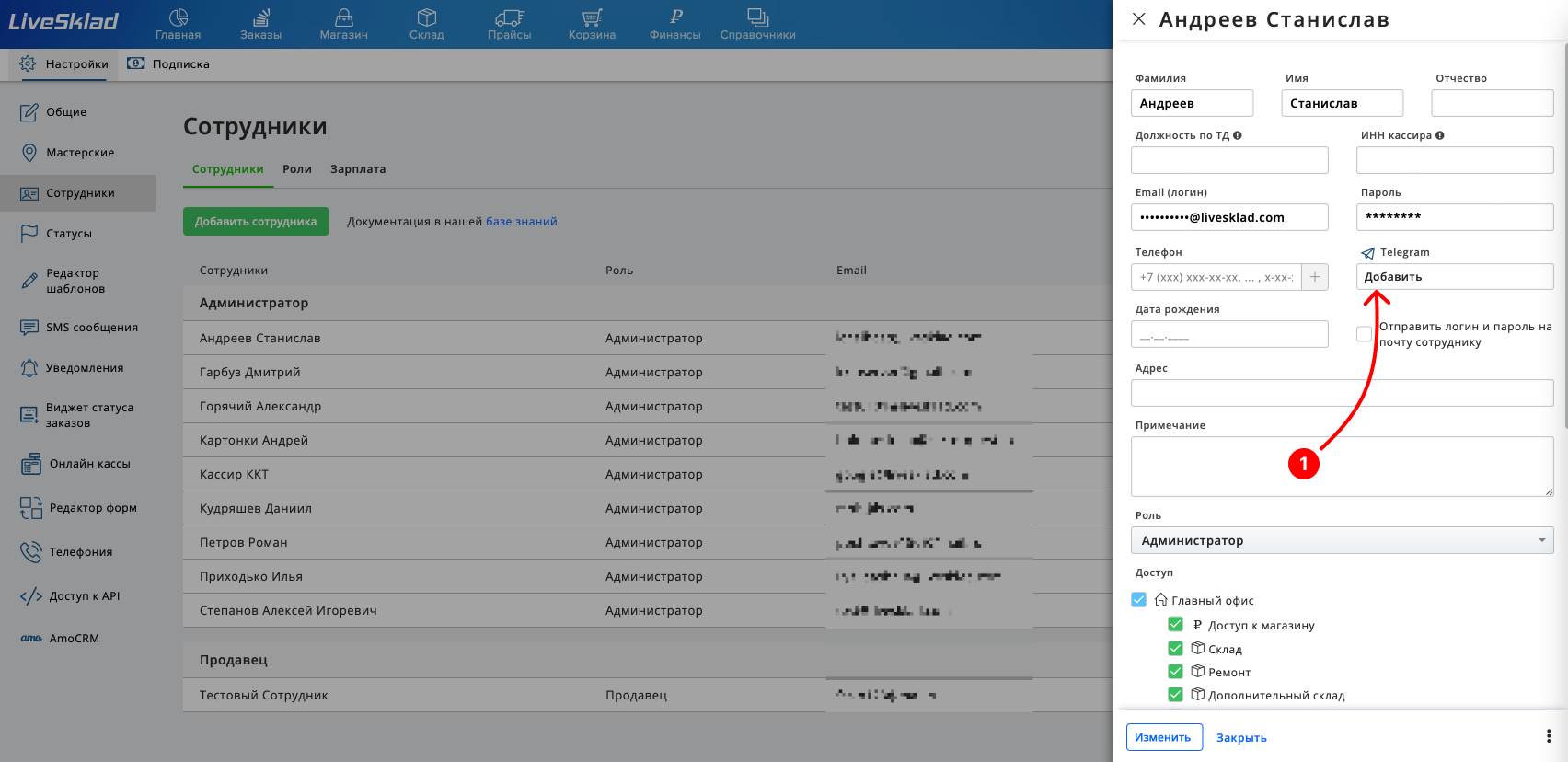The height and width of the screenshot is (762, 1568).
Task: Open employee row Гарбуз Дмитрий
Action: 648,372
